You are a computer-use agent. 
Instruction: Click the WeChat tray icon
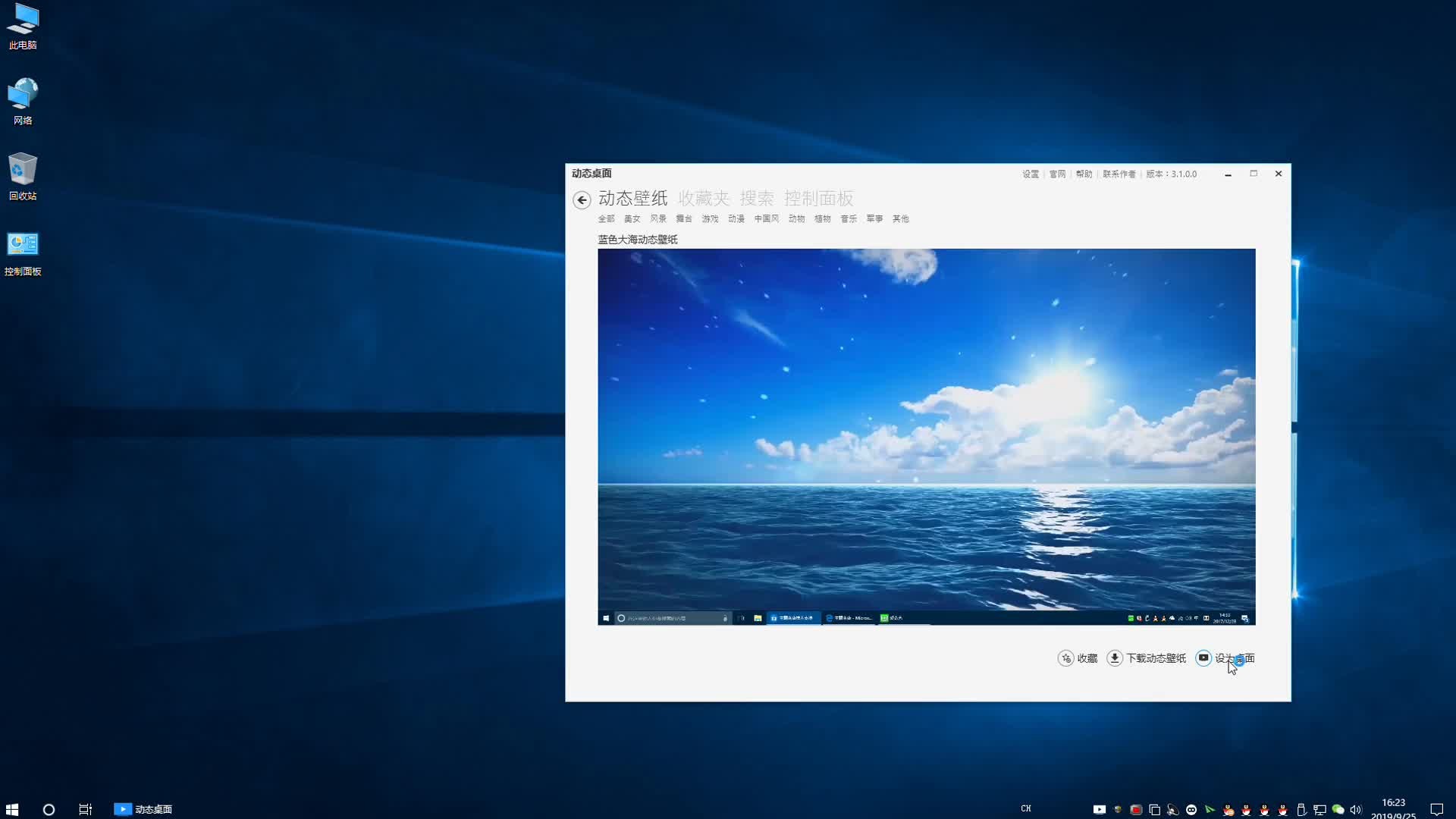point(1338,809)
